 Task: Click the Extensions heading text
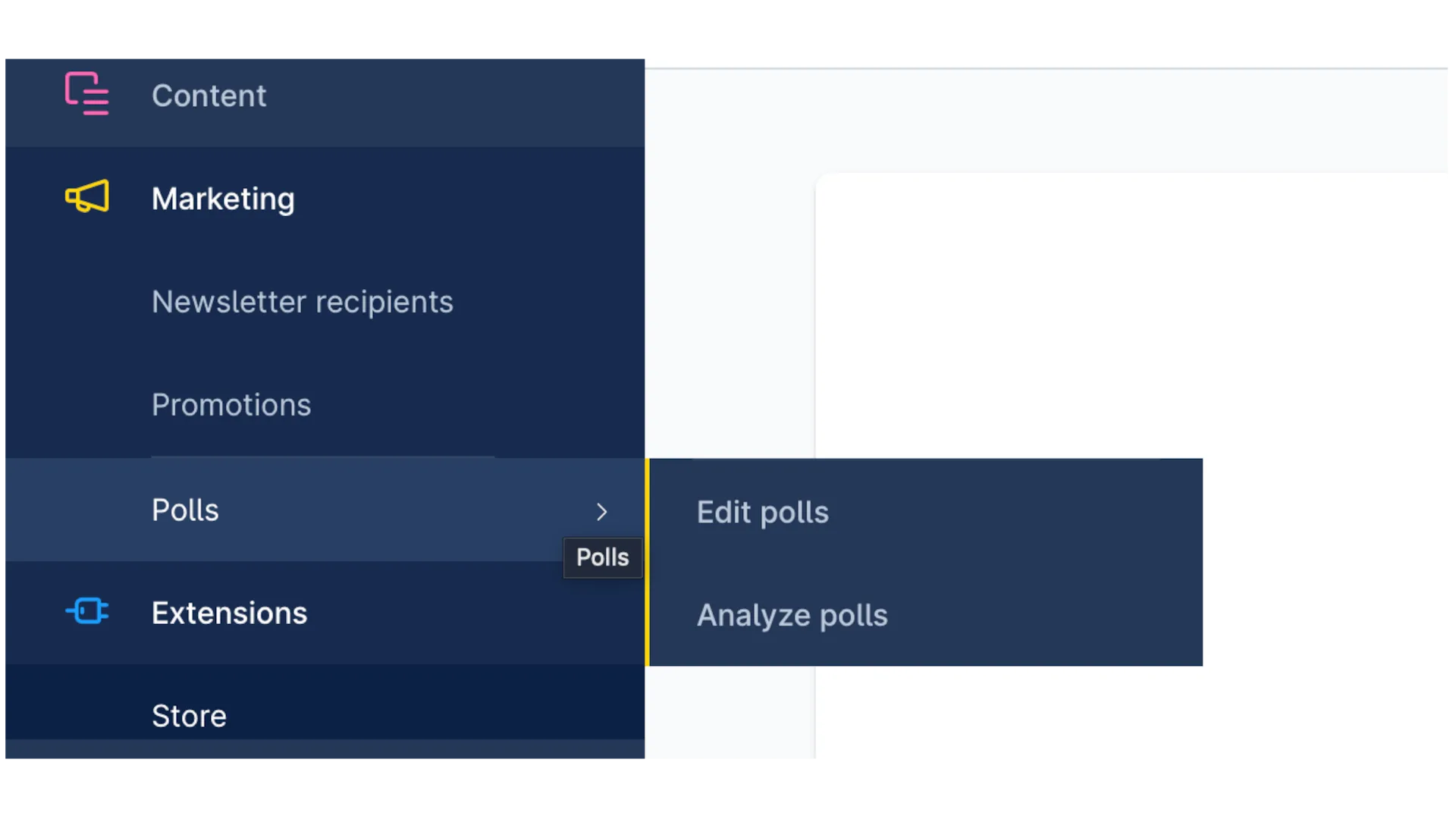pos(229,613)
